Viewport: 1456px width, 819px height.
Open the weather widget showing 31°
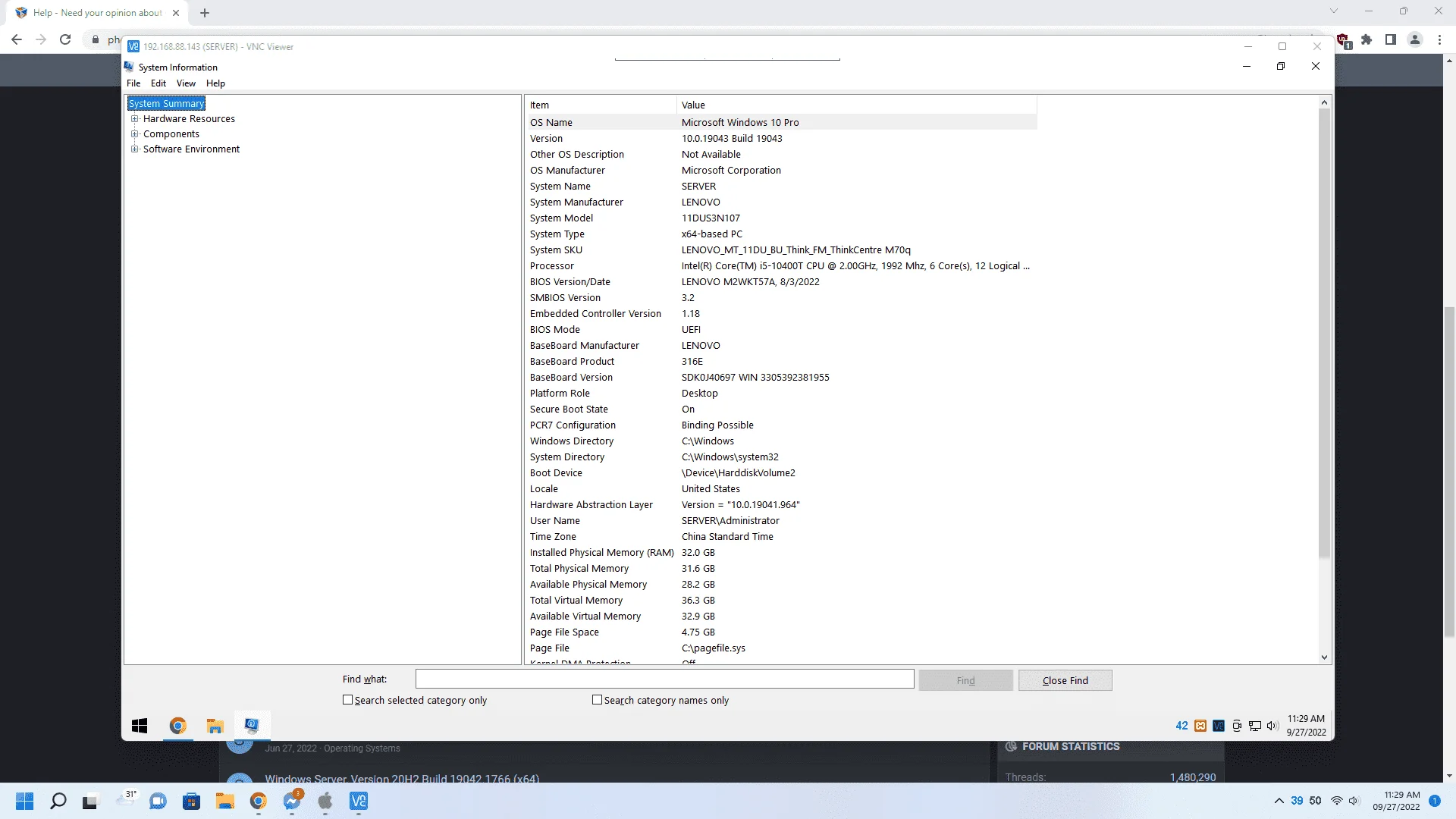point(126,799)
